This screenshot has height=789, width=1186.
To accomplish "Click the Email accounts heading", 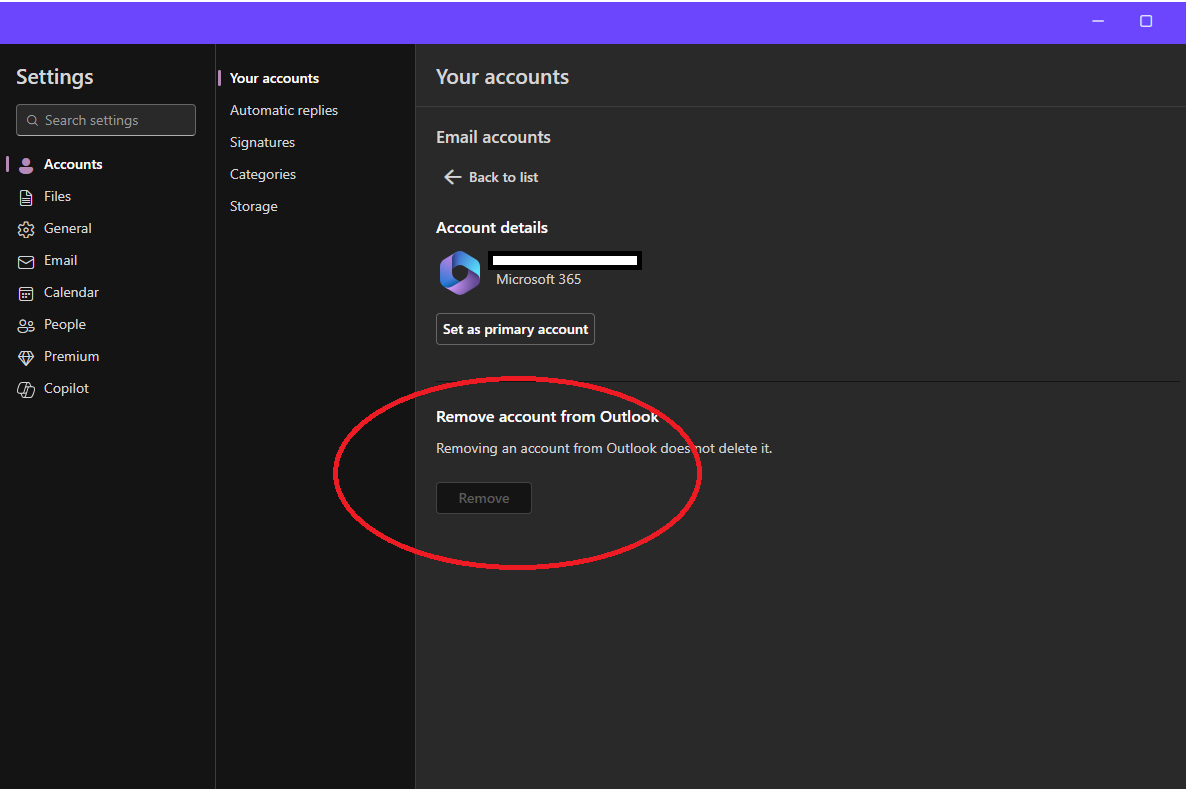I will point(493,137).
